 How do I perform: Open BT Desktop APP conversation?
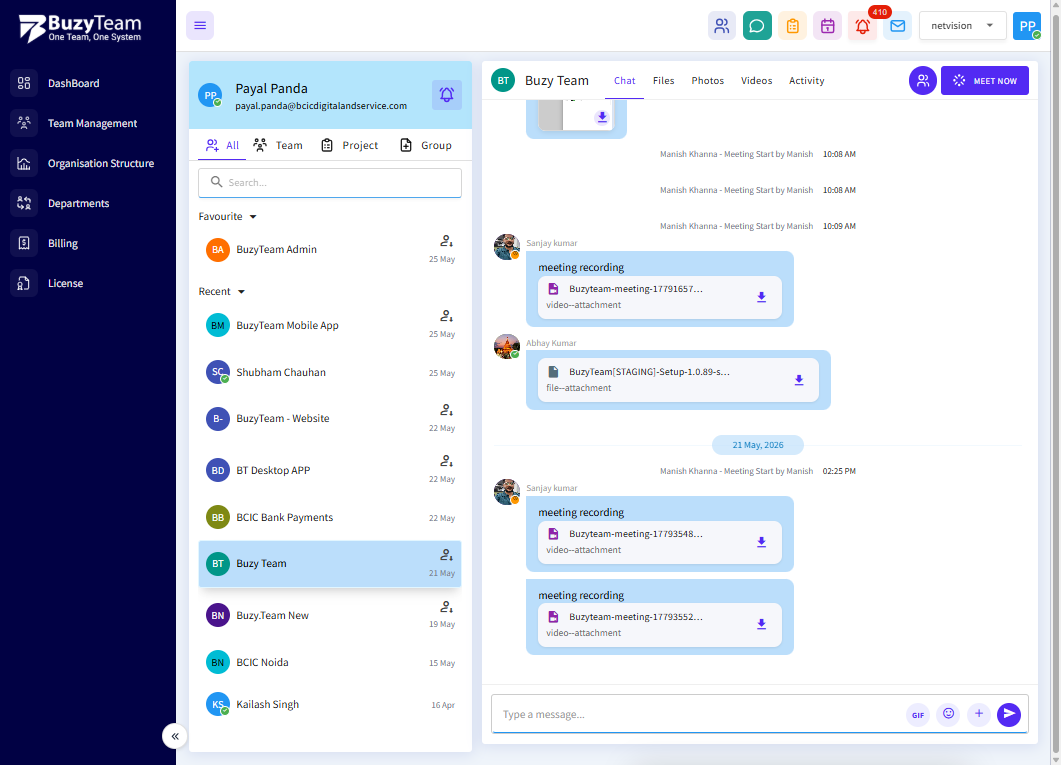click(x=330, y=470)
